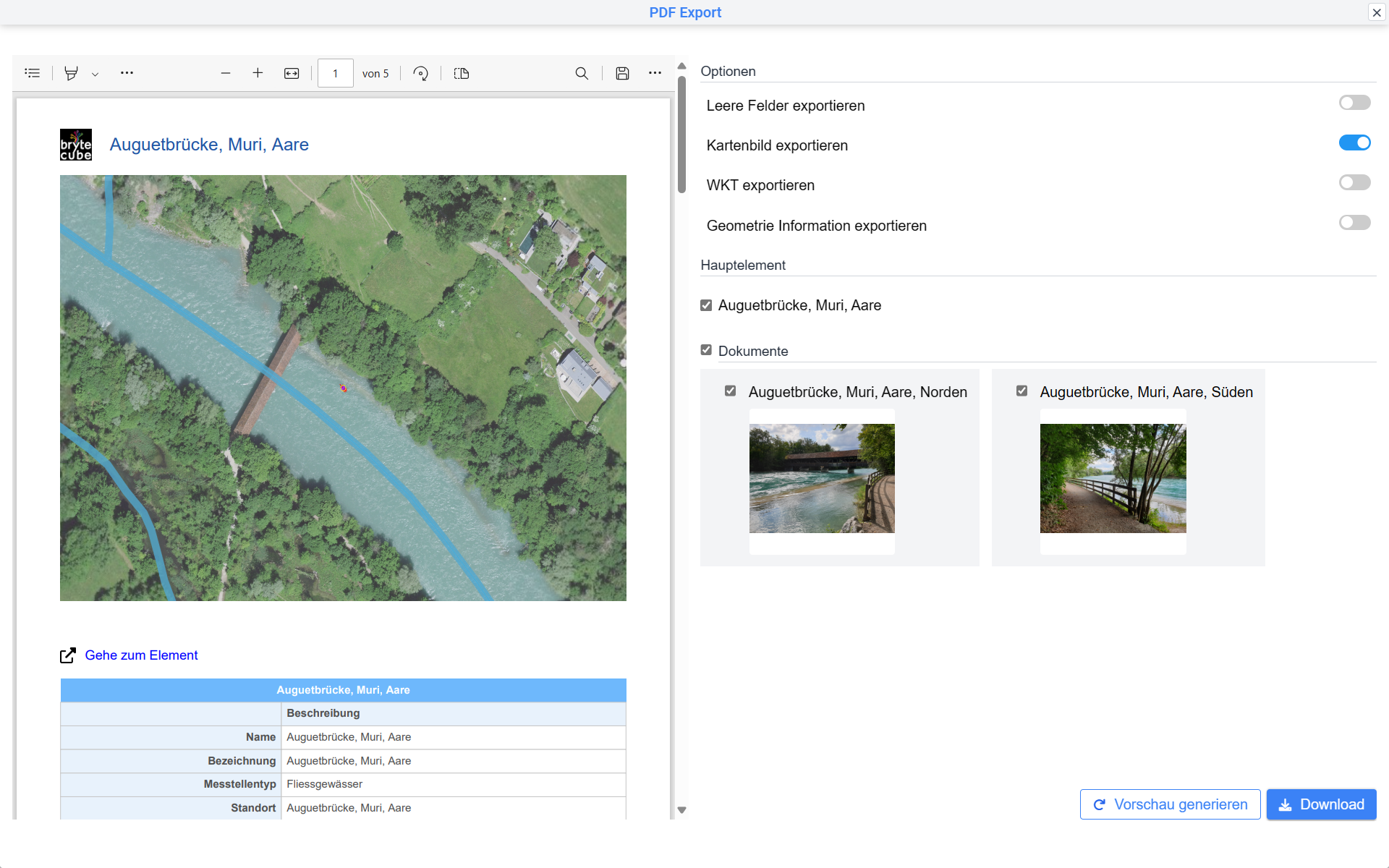Click the page number input field
This screenshot has height=868, width=1389.
click(x=335, y=73)
